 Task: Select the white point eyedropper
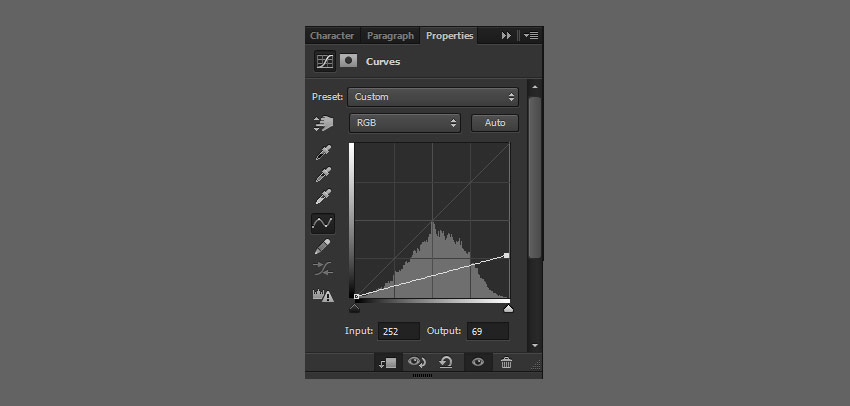point(323,197)
